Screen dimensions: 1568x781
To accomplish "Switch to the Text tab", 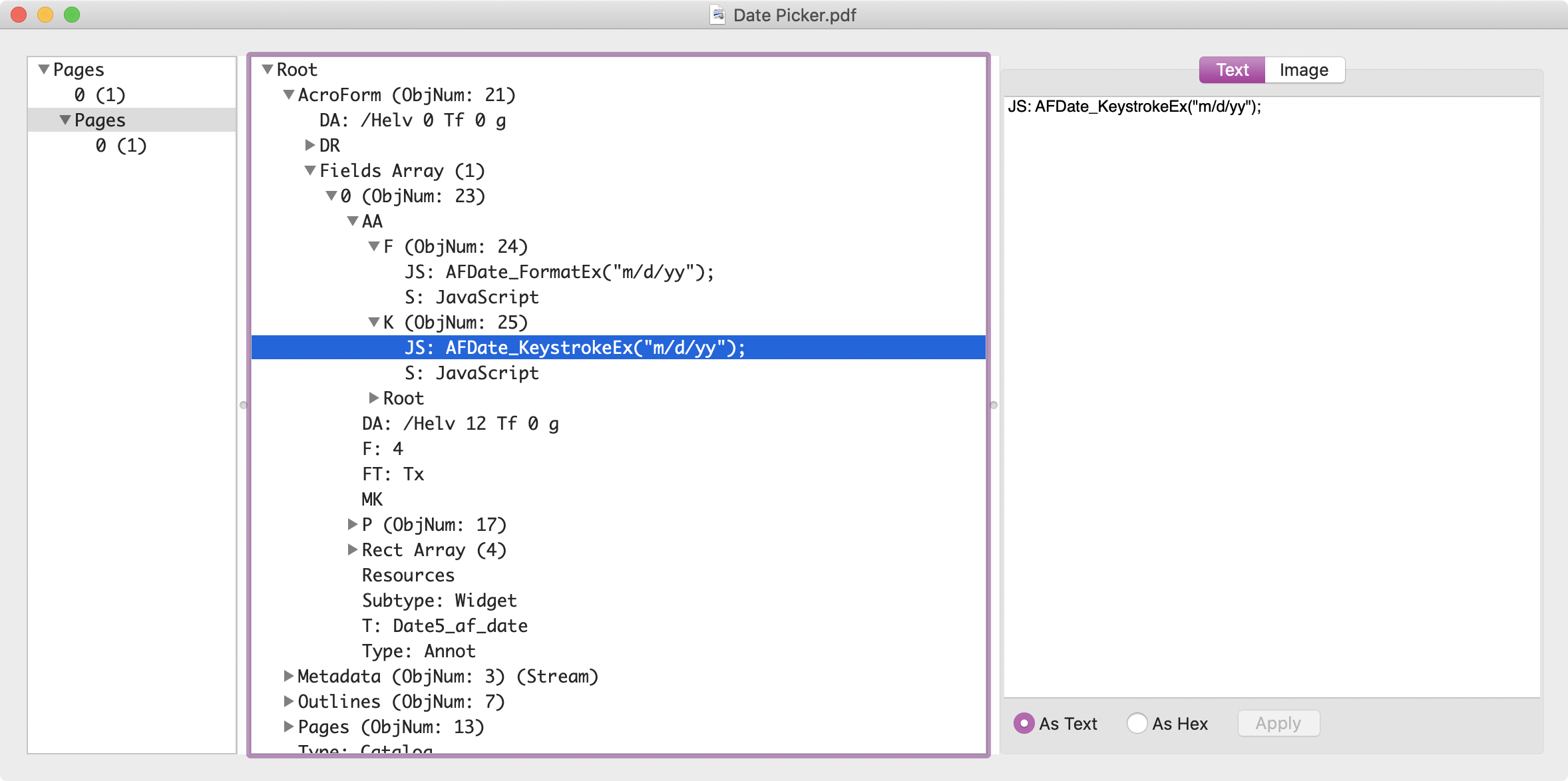I will (1231, 69).
